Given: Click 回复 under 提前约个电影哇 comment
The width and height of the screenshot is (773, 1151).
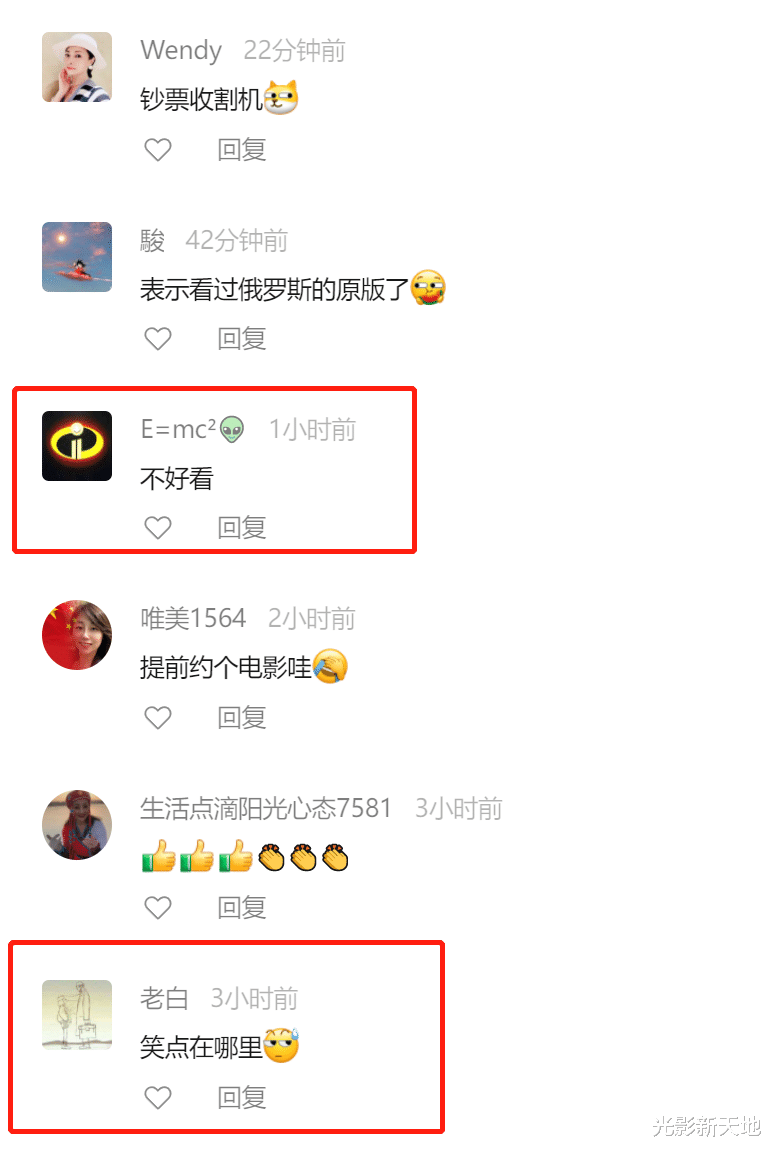Looking at the screenshot, I should pos(242,717).
